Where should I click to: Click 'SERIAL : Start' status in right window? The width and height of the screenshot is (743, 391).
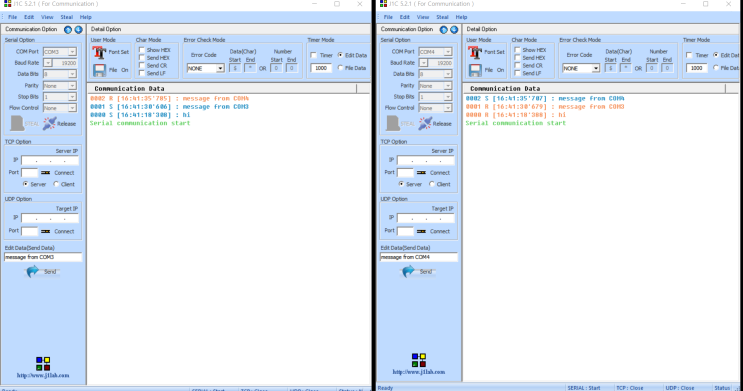click(584, 388)
